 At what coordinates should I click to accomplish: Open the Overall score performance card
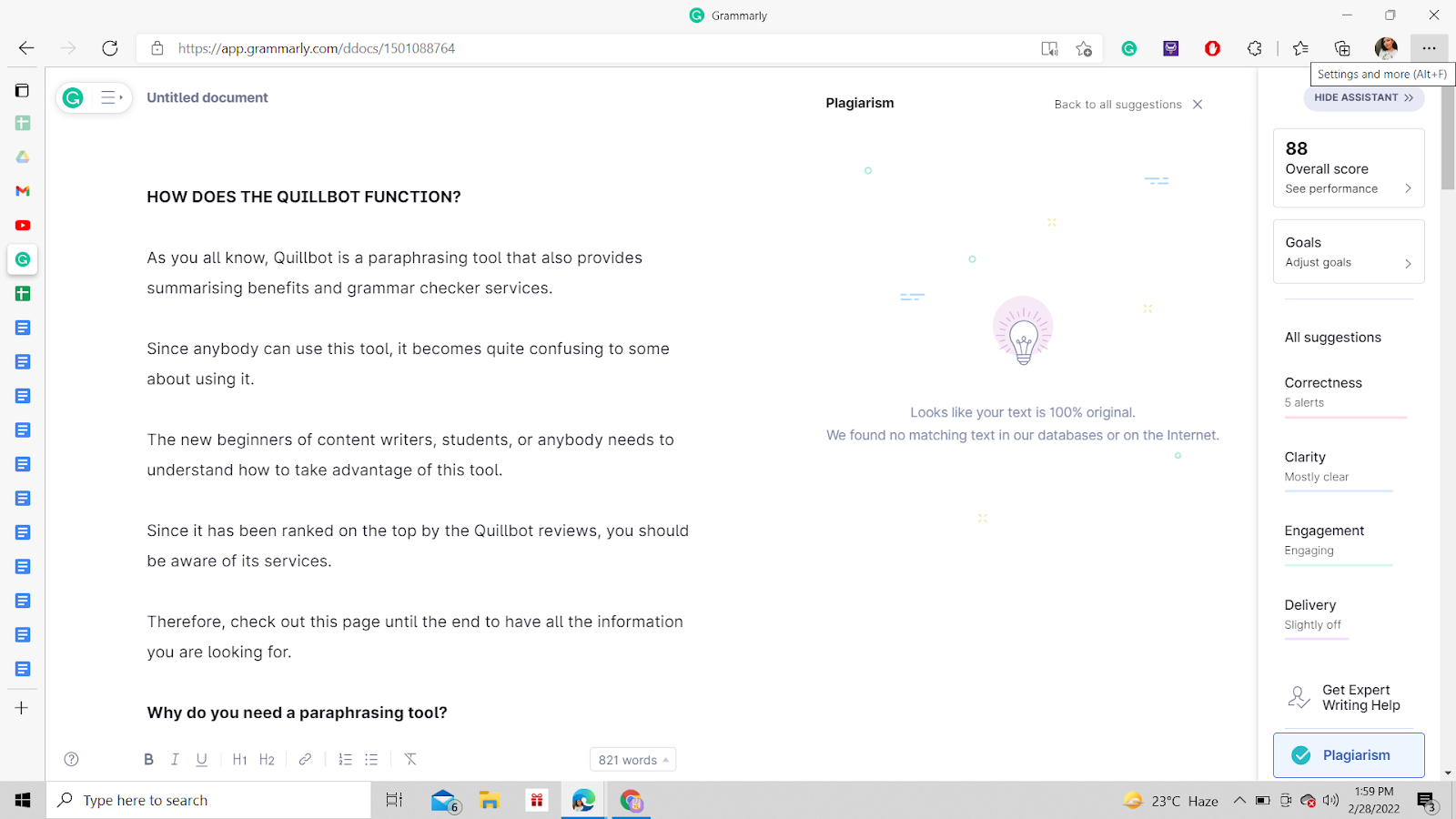pyautogui.click(x=1349, y=168)
